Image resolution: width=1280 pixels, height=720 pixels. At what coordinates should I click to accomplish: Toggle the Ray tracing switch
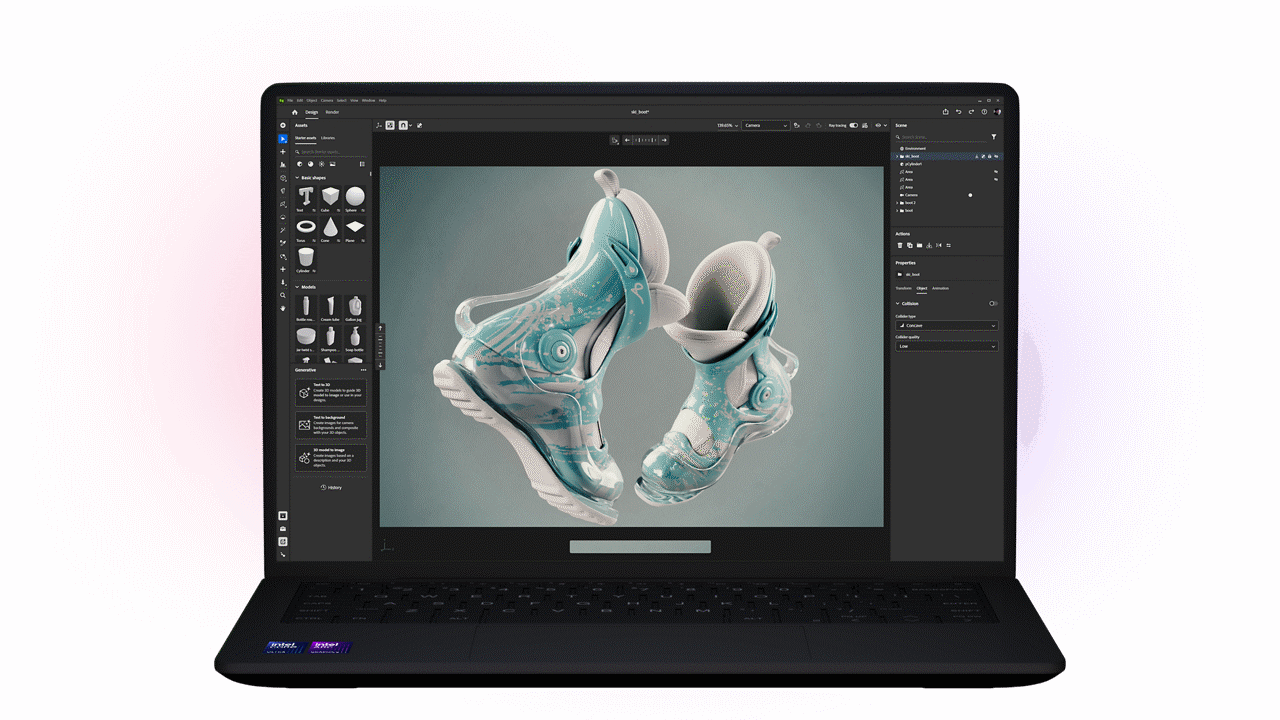(854, 125)
